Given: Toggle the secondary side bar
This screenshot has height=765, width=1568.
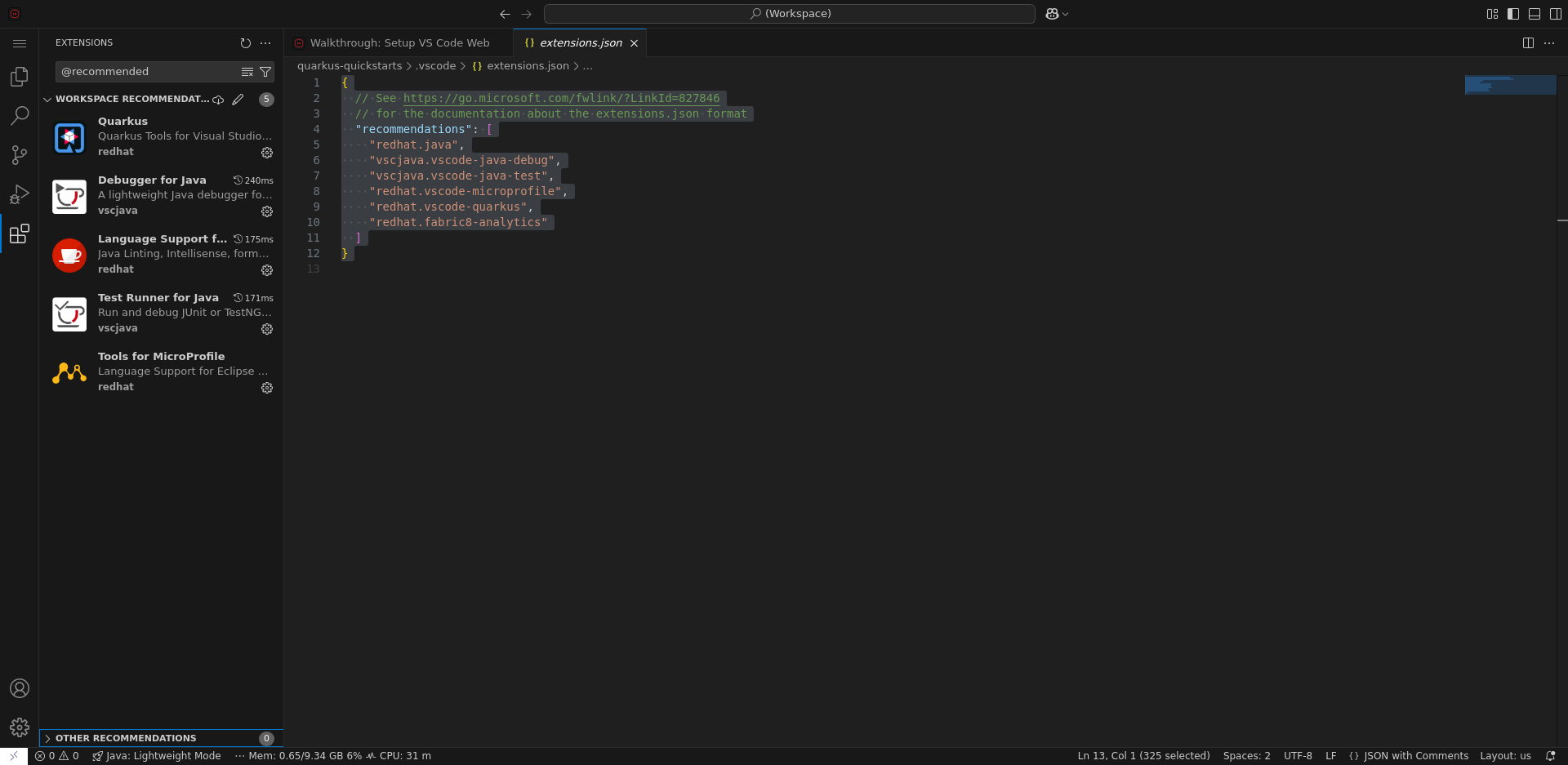Looking at the screenshot, I should [1556, 14].
